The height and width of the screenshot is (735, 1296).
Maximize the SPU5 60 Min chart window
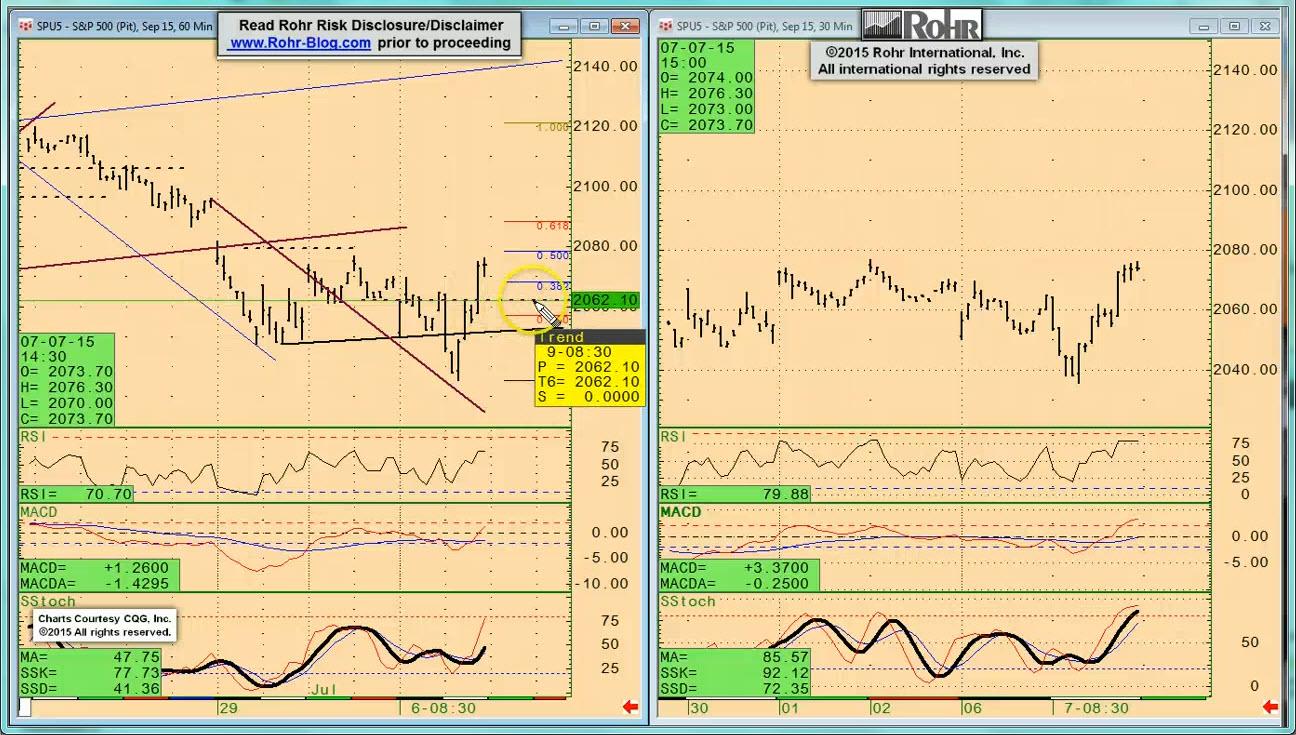(x=595, y=26)
